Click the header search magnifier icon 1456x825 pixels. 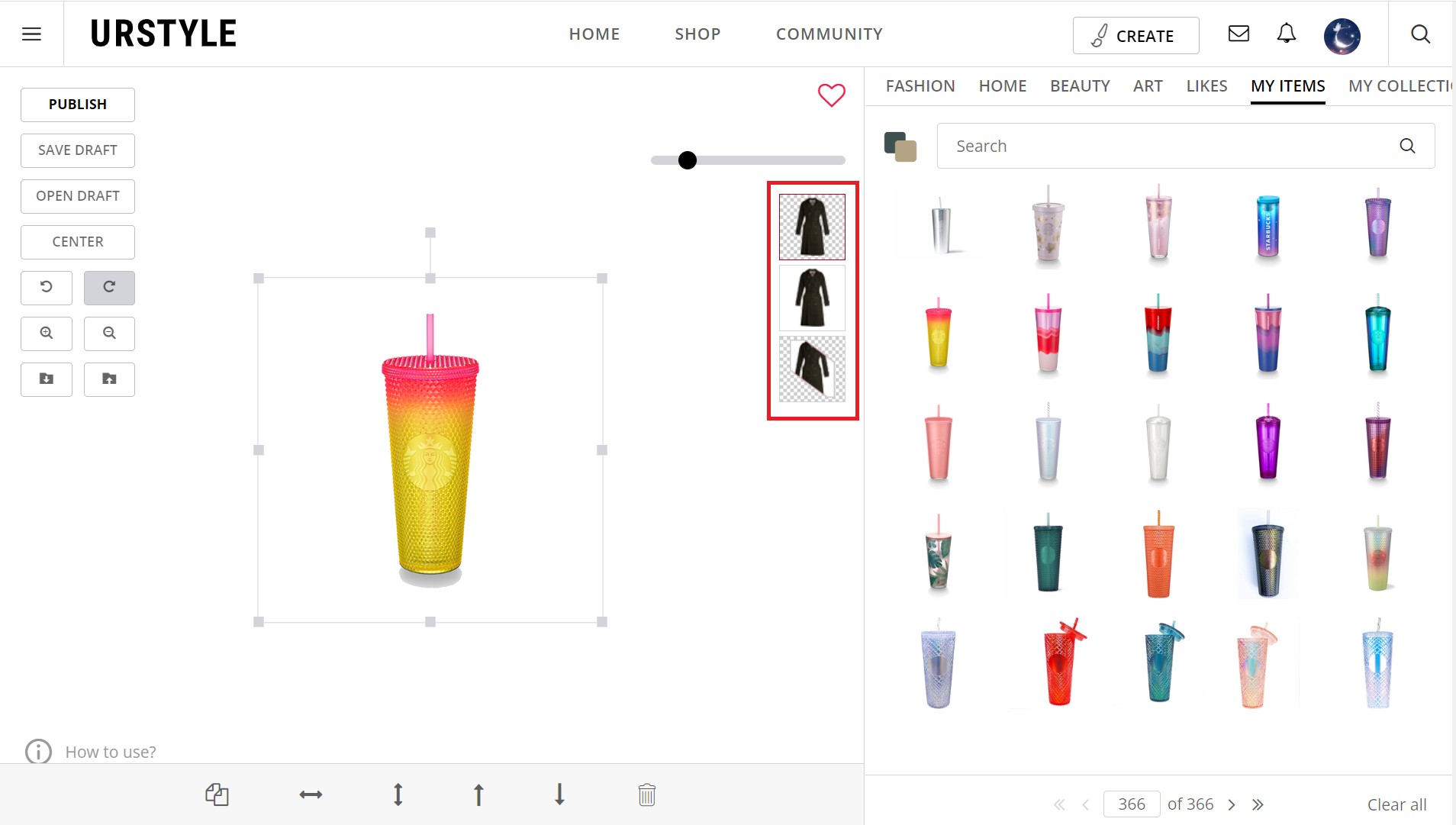1420,34
